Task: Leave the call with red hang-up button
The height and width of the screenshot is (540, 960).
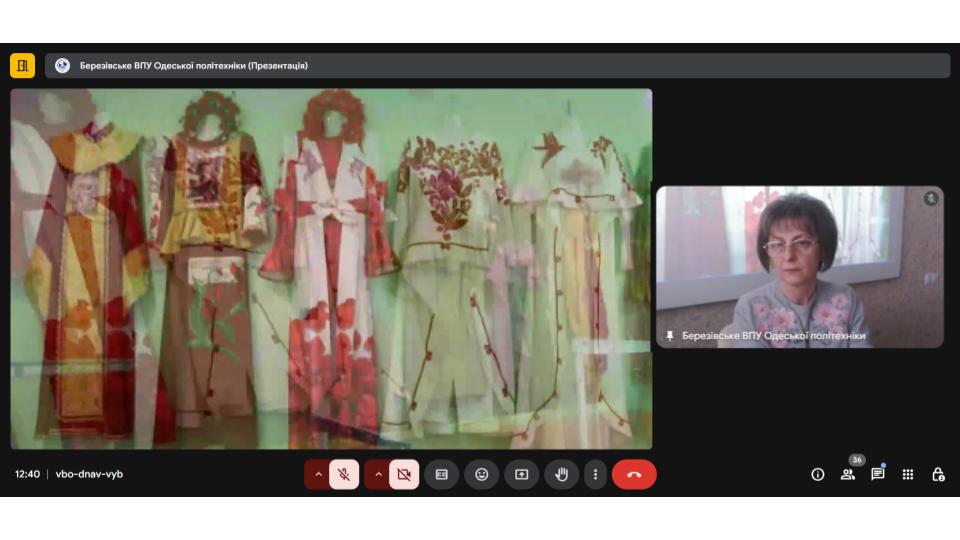Action: point(634,474)
